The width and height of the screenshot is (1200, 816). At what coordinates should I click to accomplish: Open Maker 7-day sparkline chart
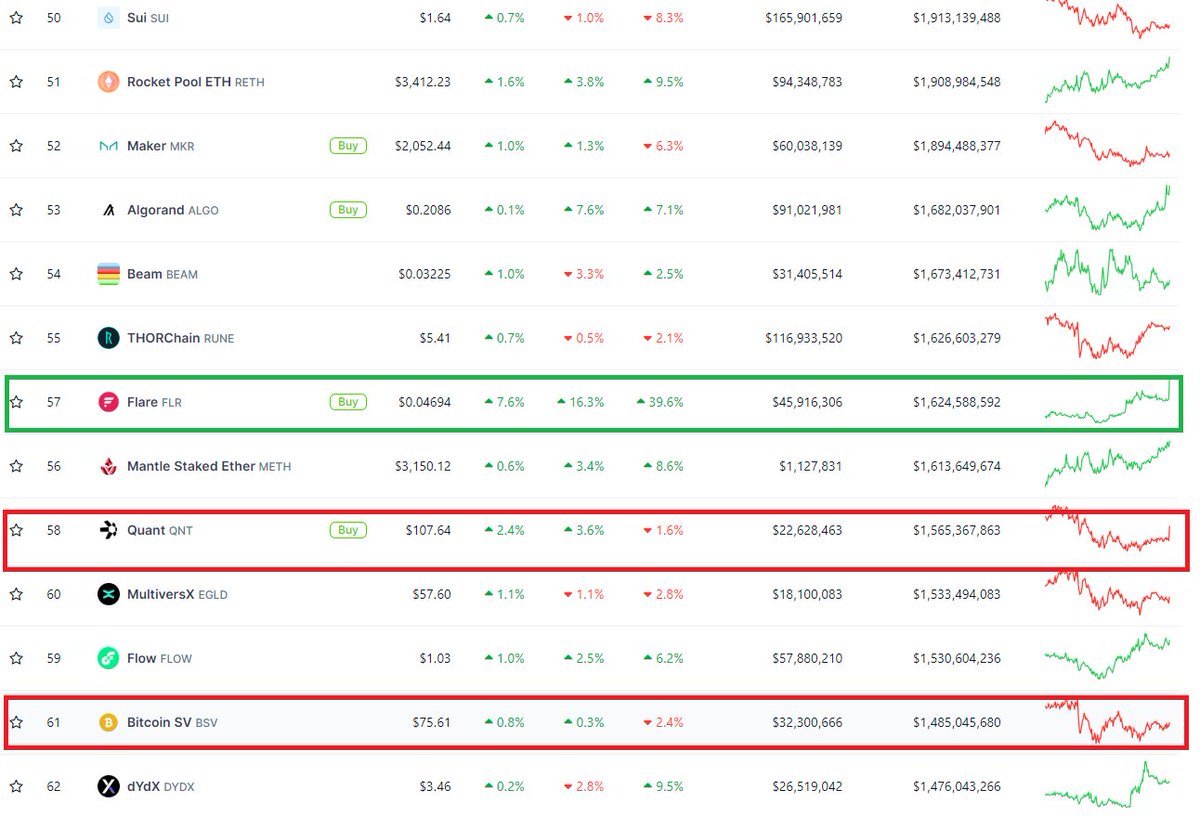pyautogui.click(x=1107, y=144)
